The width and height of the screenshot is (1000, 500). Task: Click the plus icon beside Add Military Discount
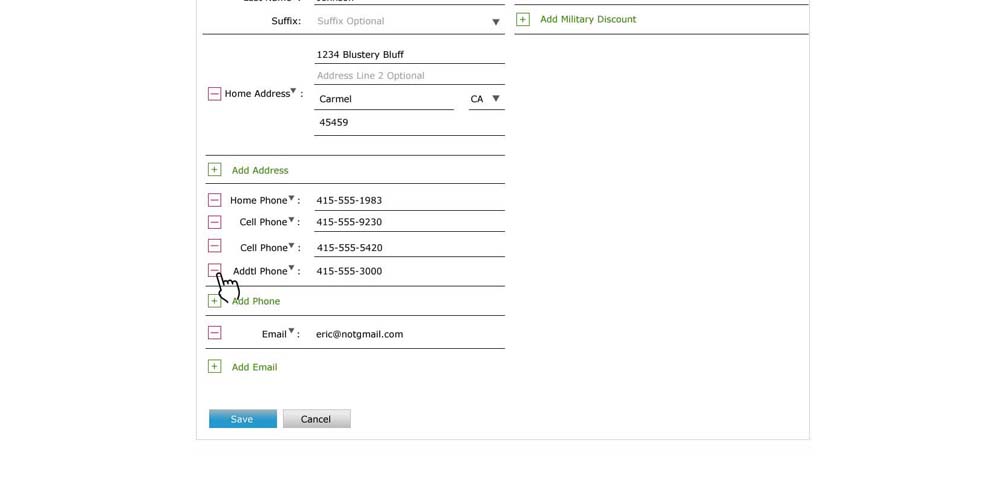(x=522, y=20)
